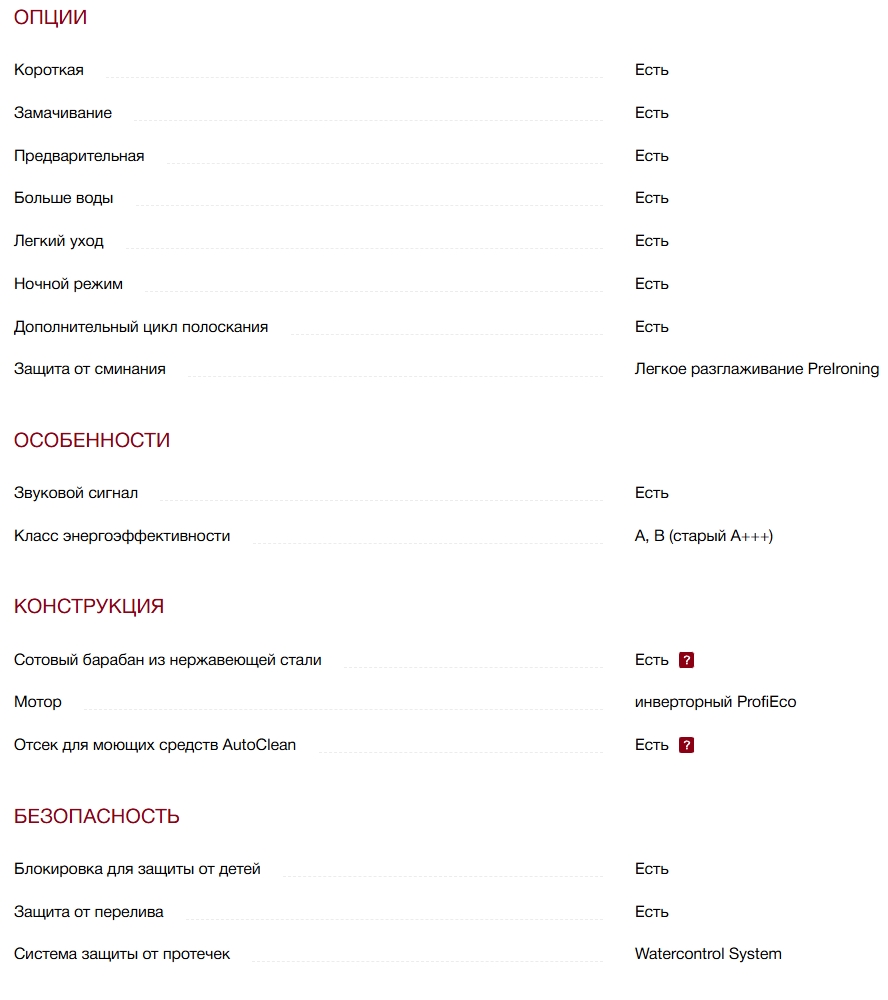Select the Класс энергоэффективности label
This screenshot has width=888, height=1000.
coord(122,536)
